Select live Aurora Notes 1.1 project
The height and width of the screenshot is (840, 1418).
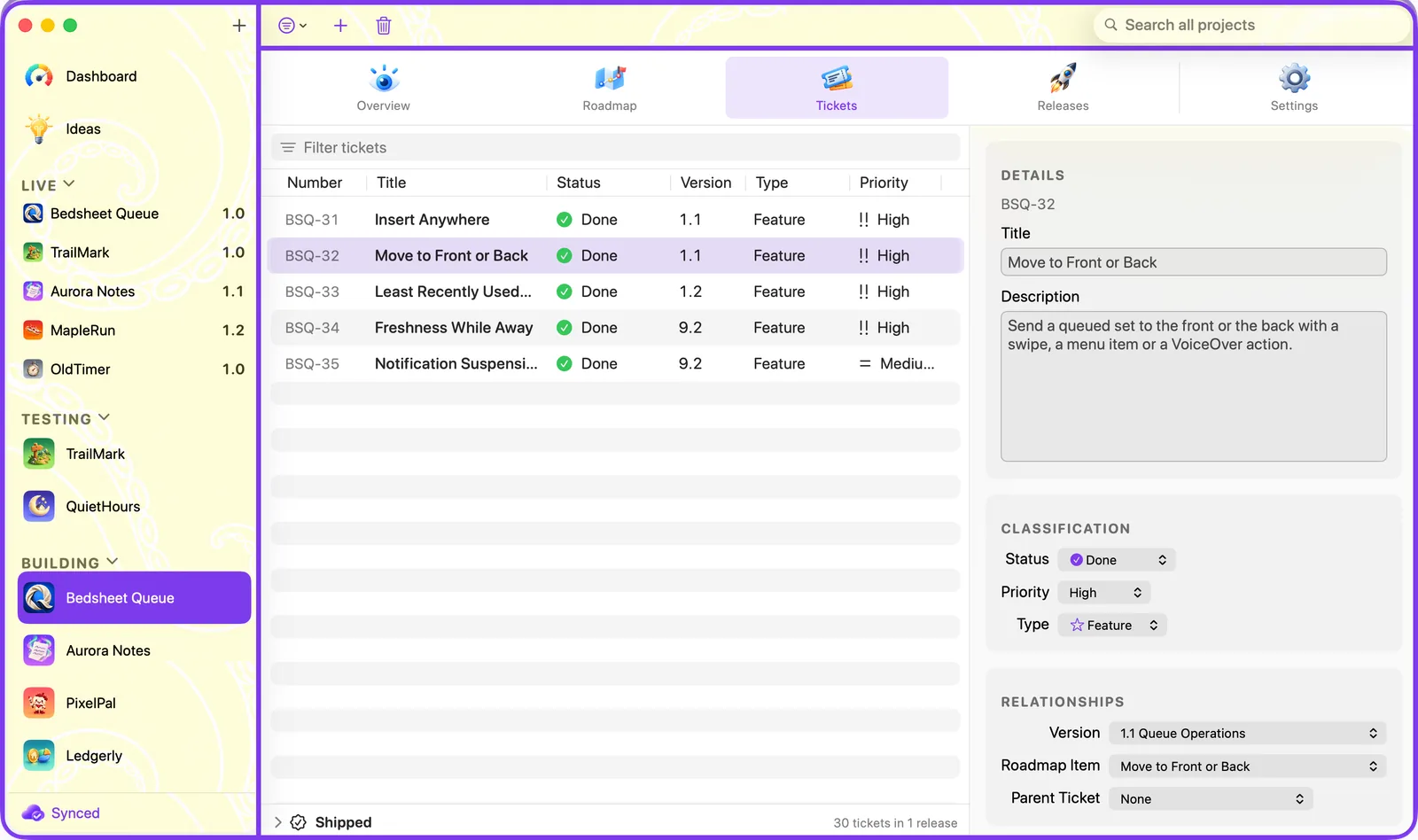(x=134, y=292)
